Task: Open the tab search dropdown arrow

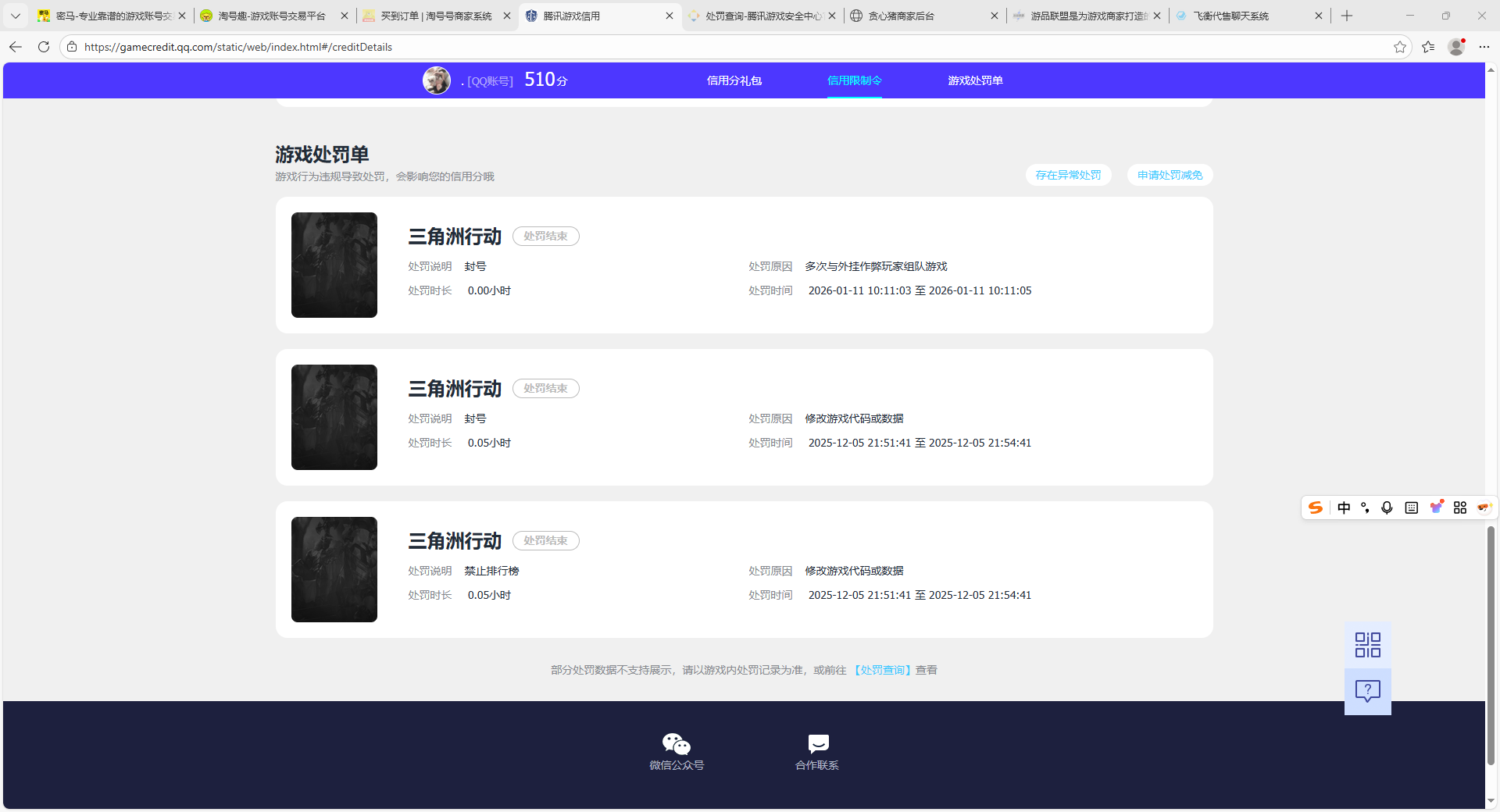Action: point(15,16)
